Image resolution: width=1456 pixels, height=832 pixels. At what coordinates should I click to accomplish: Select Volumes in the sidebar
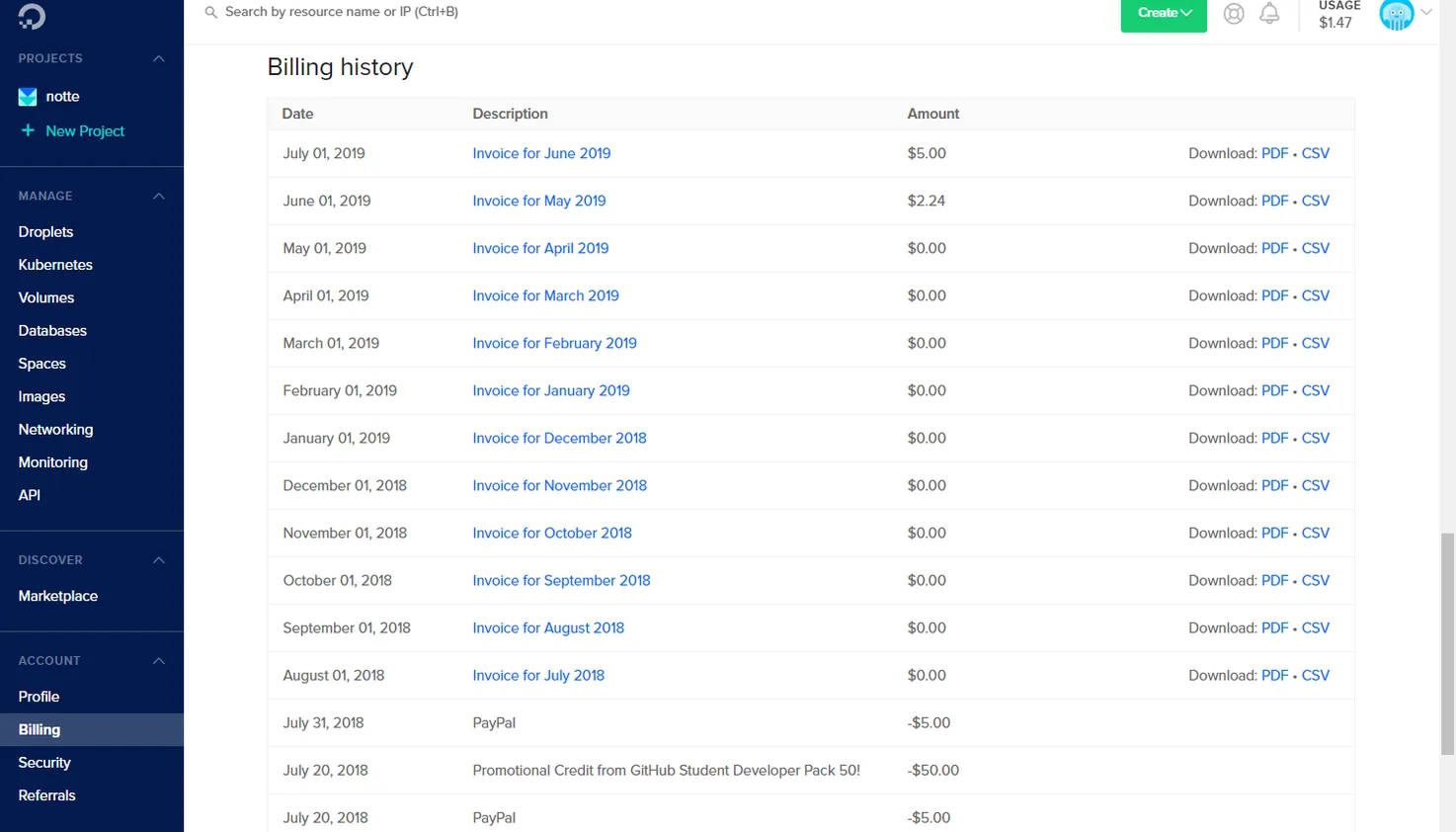(46, 297)
